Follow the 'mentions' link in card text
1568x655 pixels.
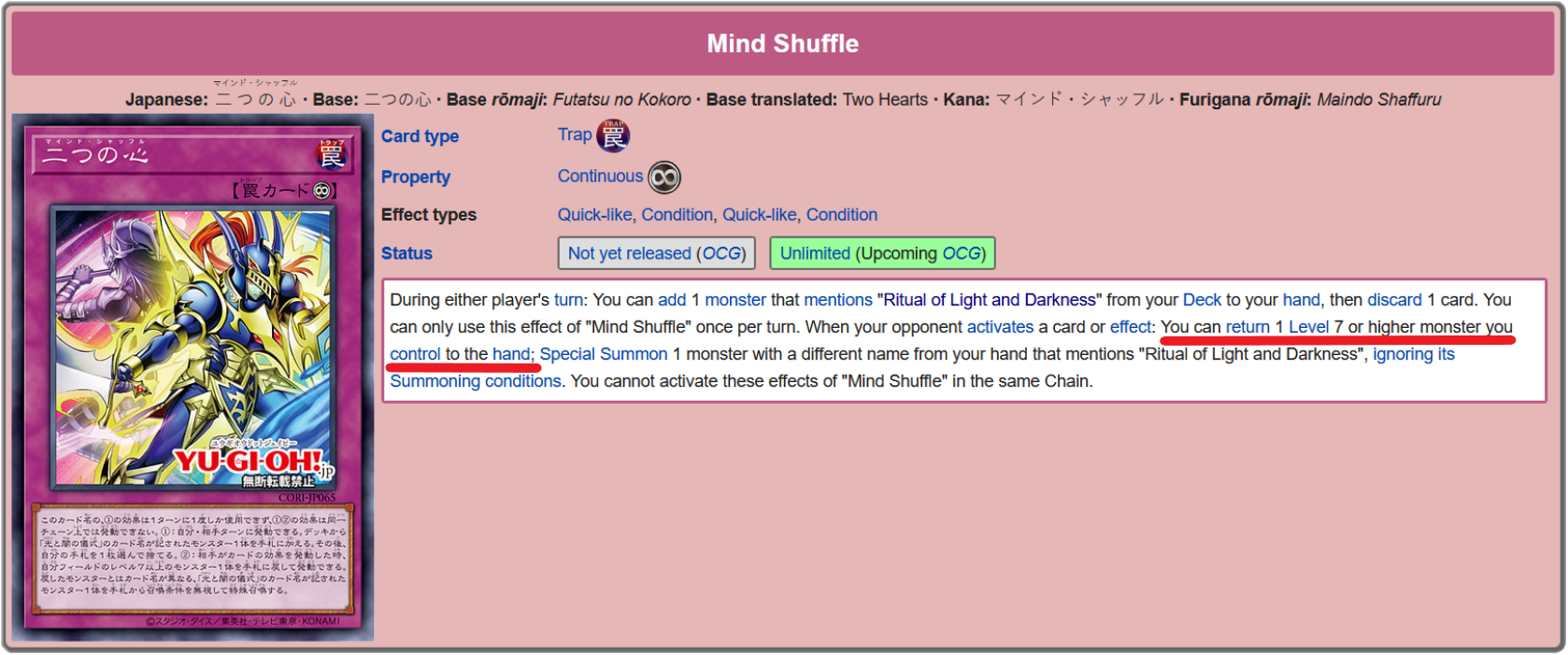click(838, 300)
